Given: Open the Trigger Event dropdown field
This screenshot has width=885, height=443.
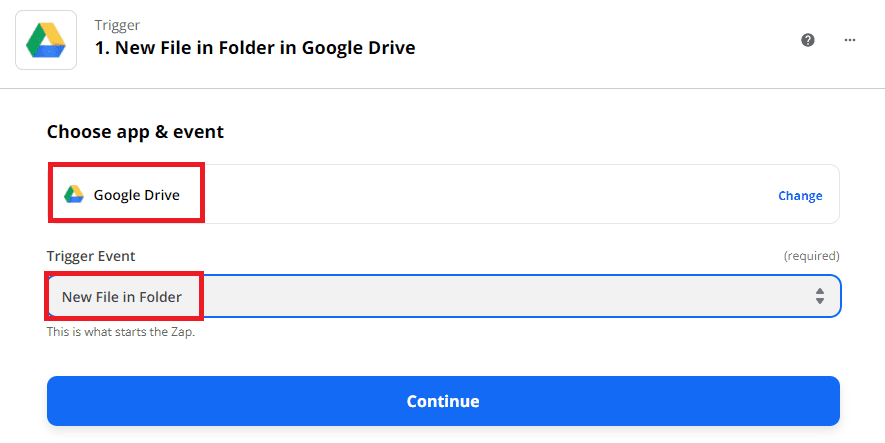Looking at the screenshot, I should pyautogui.click(x=443, y=296).
